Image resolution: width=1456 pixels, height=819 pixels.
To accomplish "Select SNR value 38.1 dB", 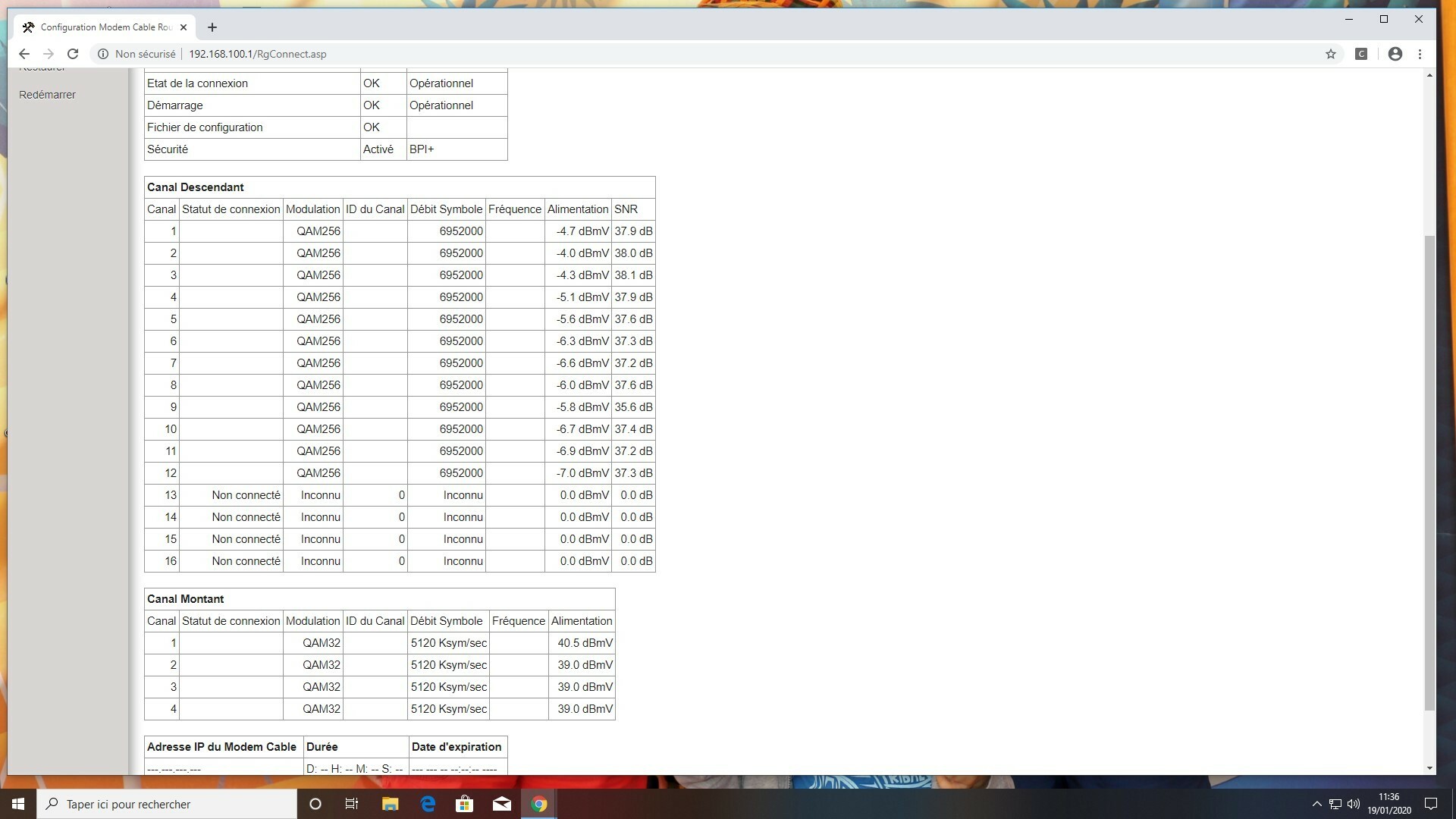I will pos(633,275).
